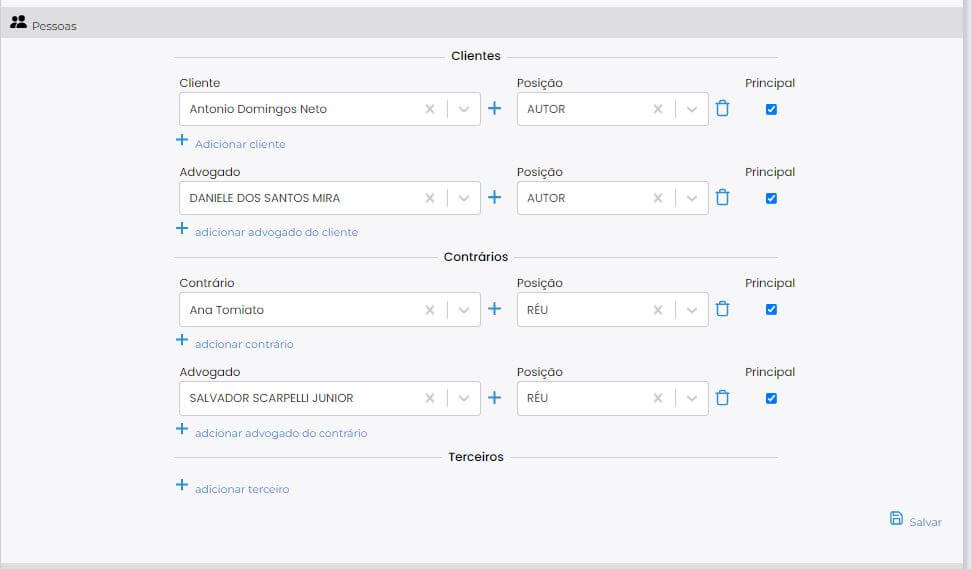The width and height of the screenshot is (971, 569).
Task: Toggle Principal checkbox for SALVADOR SCARPELLI JUNIOR
Action: point(771,398)
